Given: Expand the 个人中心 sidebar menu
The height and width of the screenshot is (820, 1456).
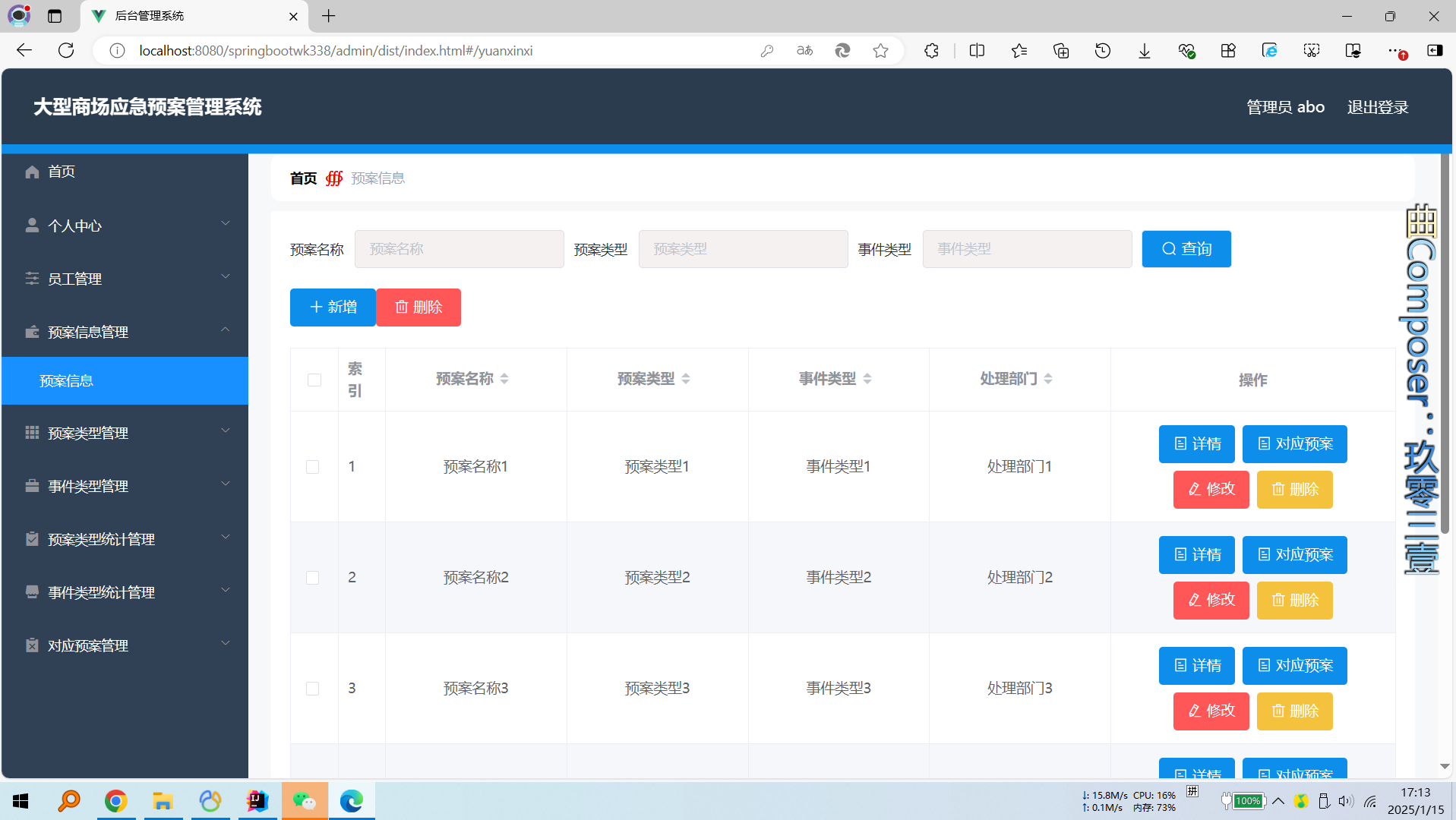Looking at the screenshot, I should (x=125, y=225).
